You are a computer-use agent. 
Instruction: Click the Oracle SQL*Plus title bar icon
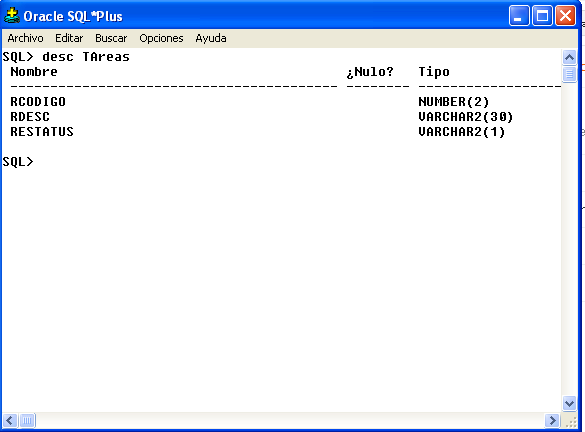coord(12,16)
